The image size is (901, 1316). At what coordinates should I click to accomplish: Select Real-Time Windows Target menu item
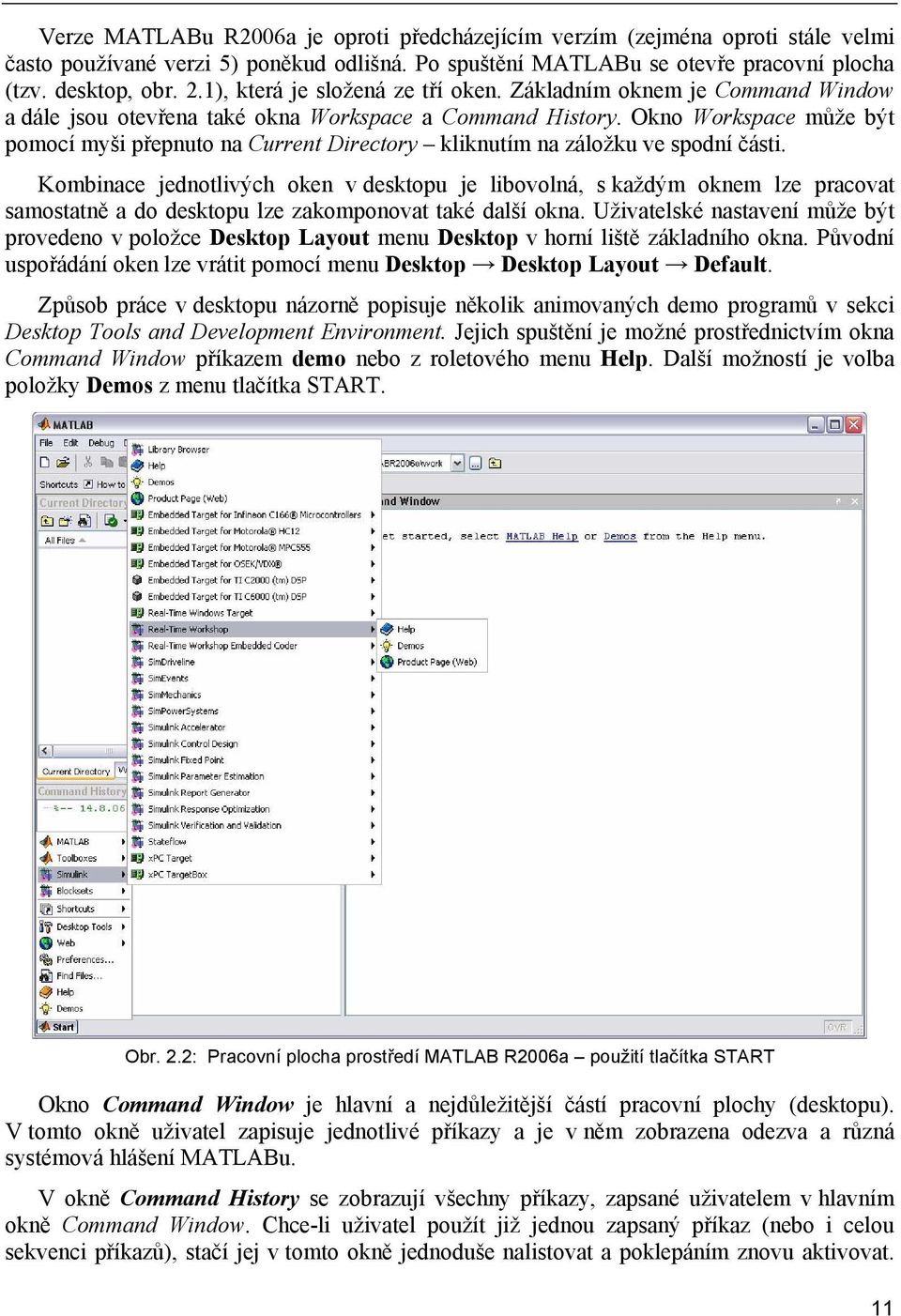pos(255,613)
